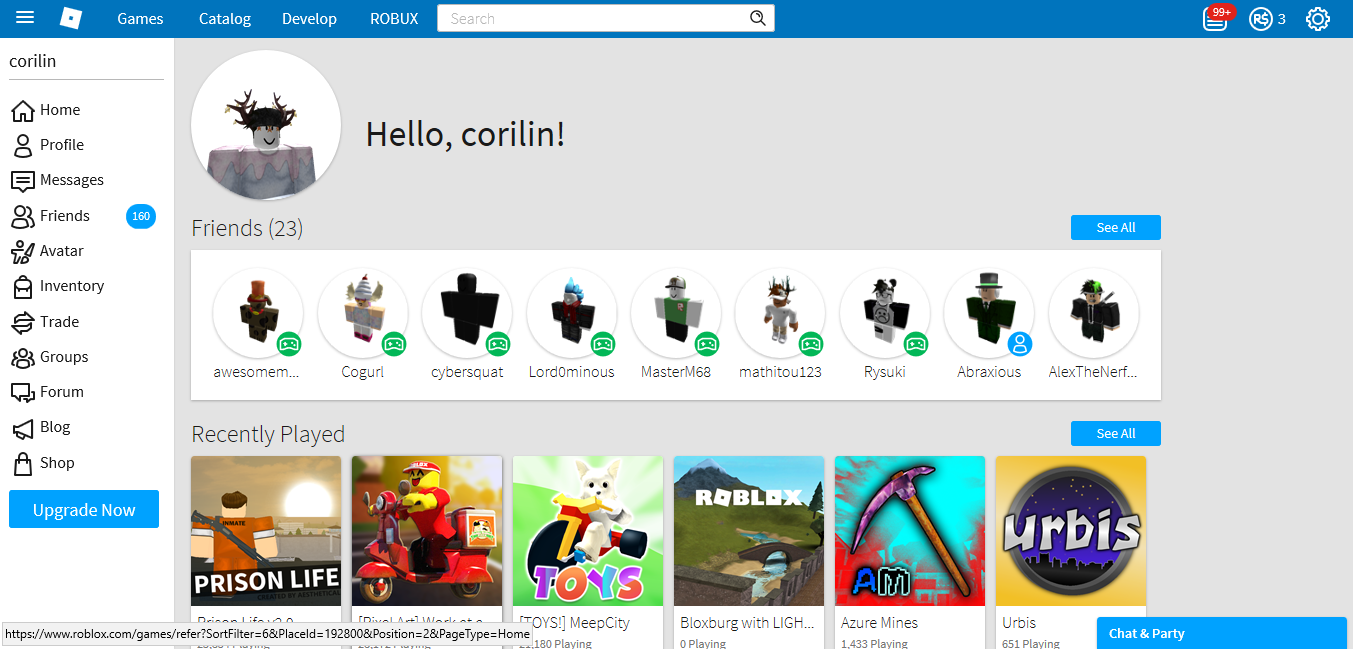Click See All next to Recently Played
Image resolution: width=1353 pixels, height=649 pixels.
[x=1116, y=433]
